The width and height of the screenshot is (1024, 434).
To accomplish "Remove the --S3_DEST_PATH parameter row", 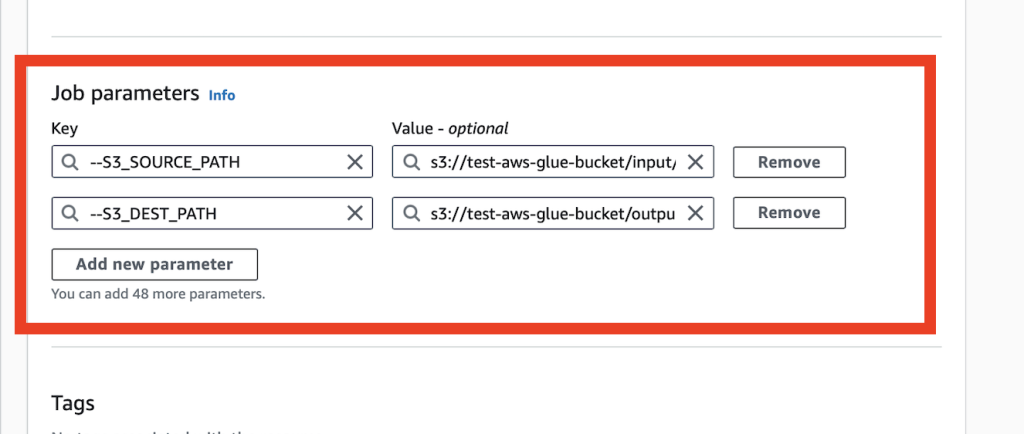I will click(x=789, y=213).
